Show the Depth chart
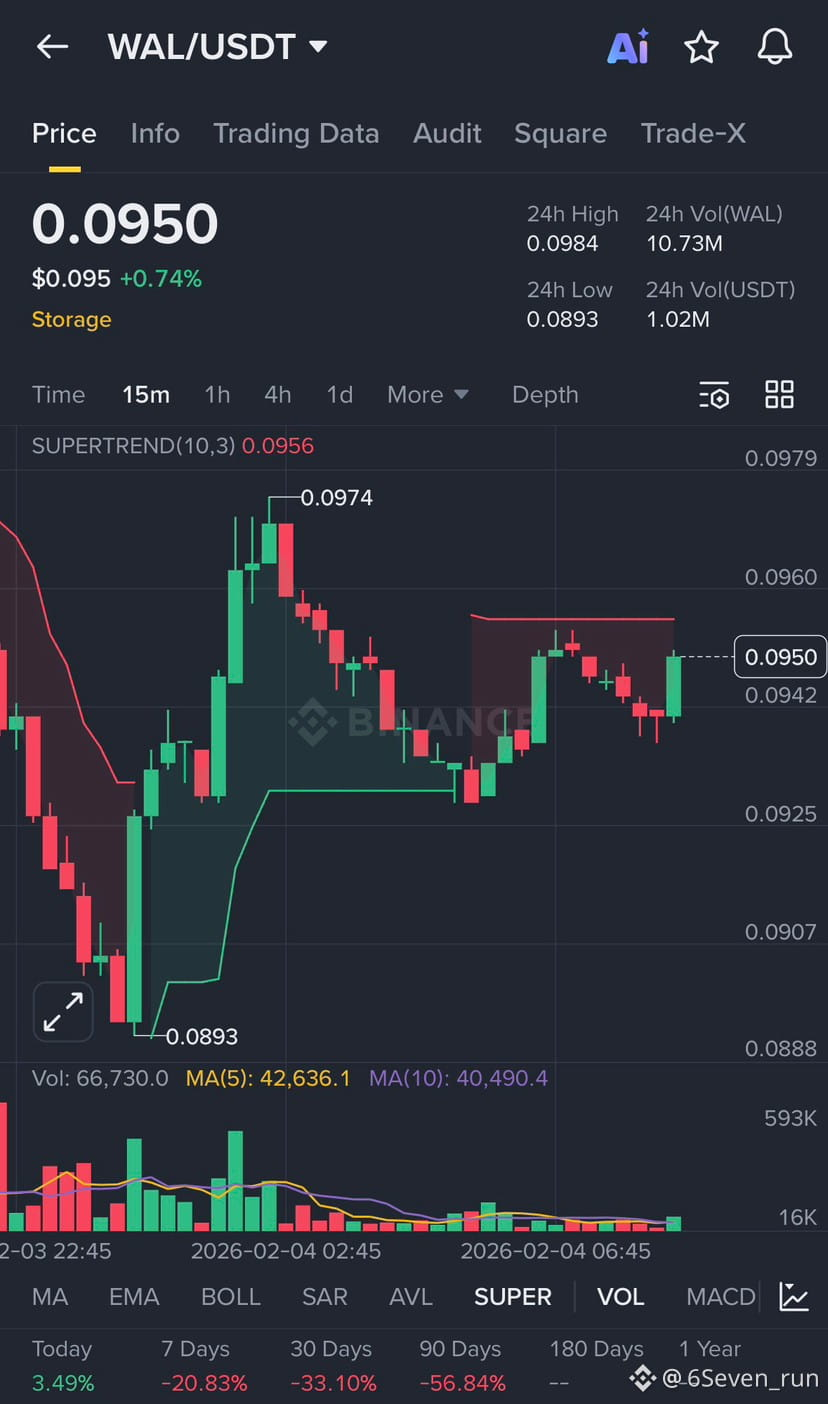The height and width of the screenshot is (1404, 828). coord(545,395)
